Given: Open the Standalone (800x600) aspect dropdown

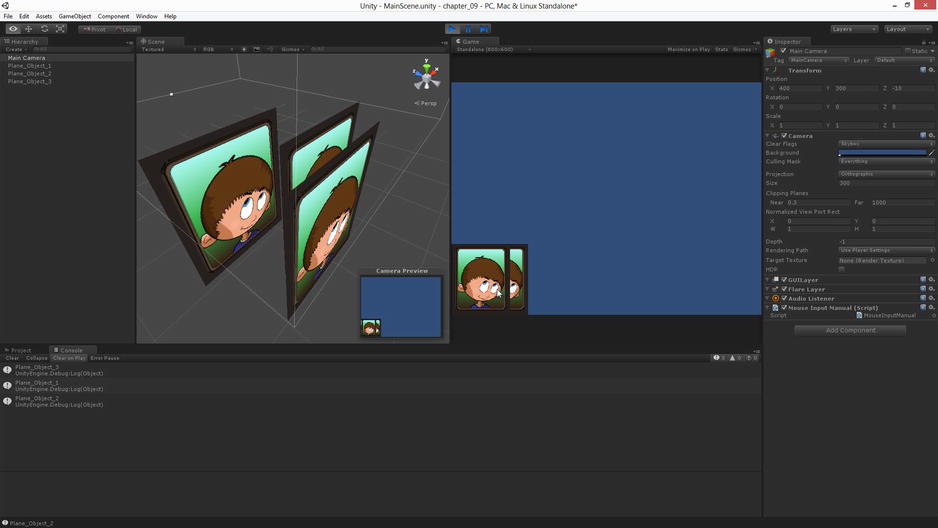Looking at the screenshot, I should click(x=494, y=50).
